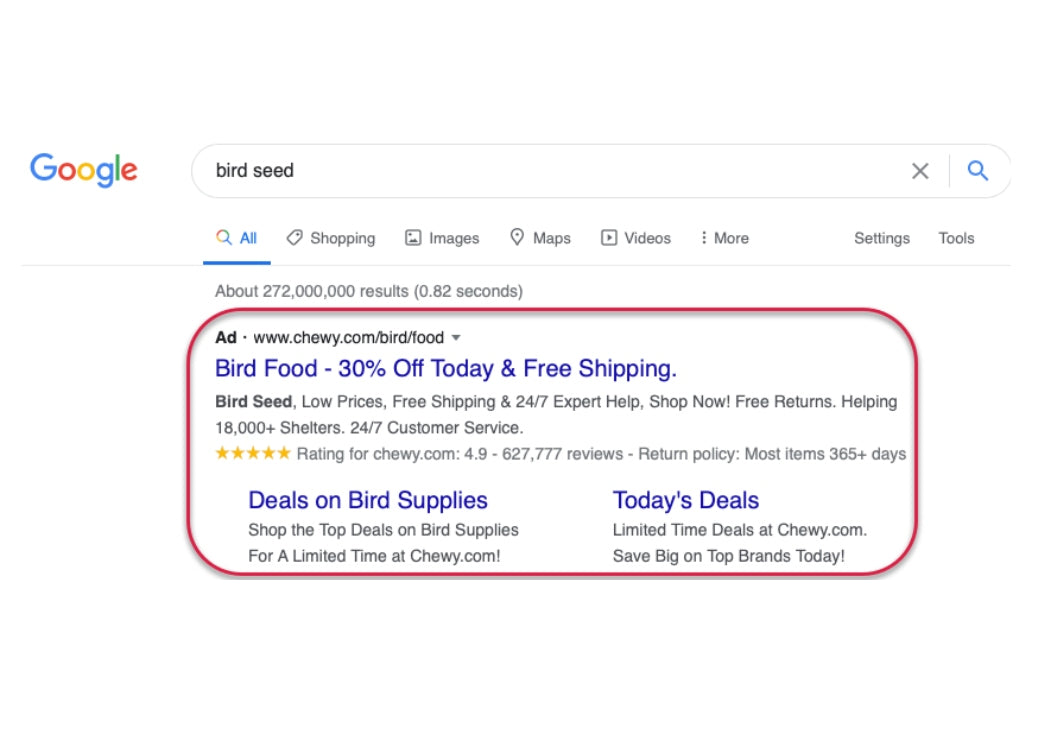Open the Bird Food 30% Off ad headline
Screen dimensions: 1054x733
click(x=445, y=368)
